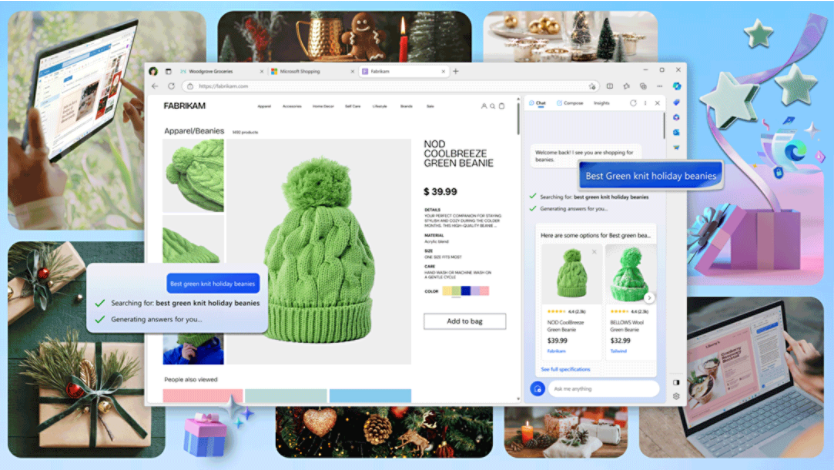The image size is (834, 470).
Task: Open the Accessories menu on Fabrikam
Action: [291, 106]
